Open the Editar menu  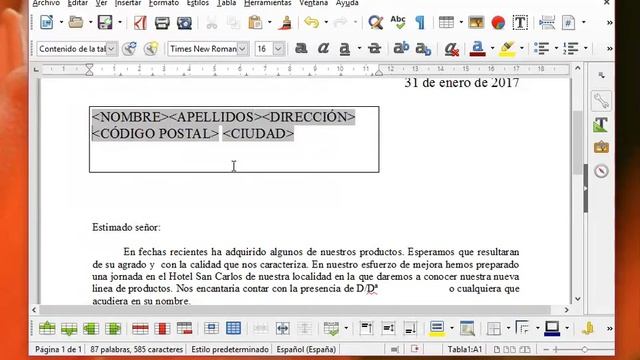78,3
